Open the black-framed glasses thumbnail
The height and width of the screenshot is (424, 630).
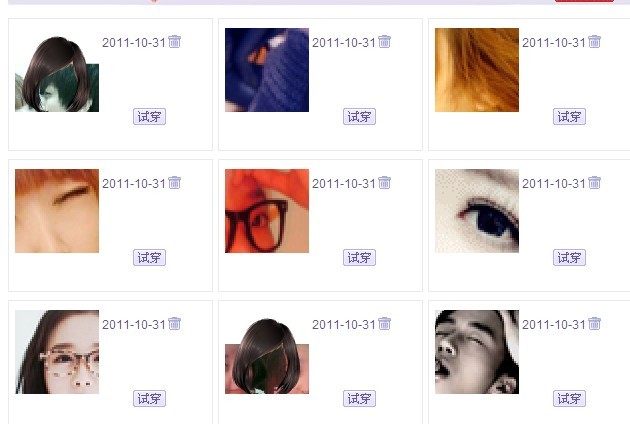pyautogui.click(x=267, y=211)
